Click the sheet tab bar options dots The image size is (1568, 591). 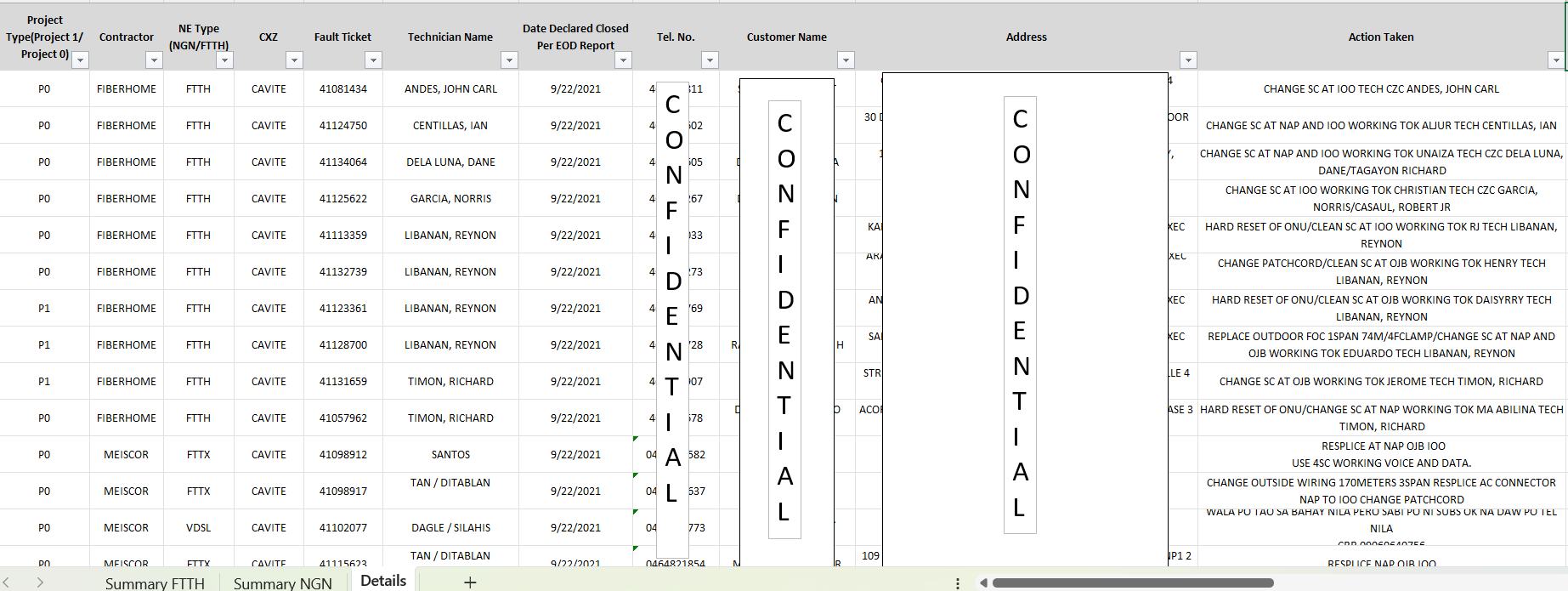point(958,583)
